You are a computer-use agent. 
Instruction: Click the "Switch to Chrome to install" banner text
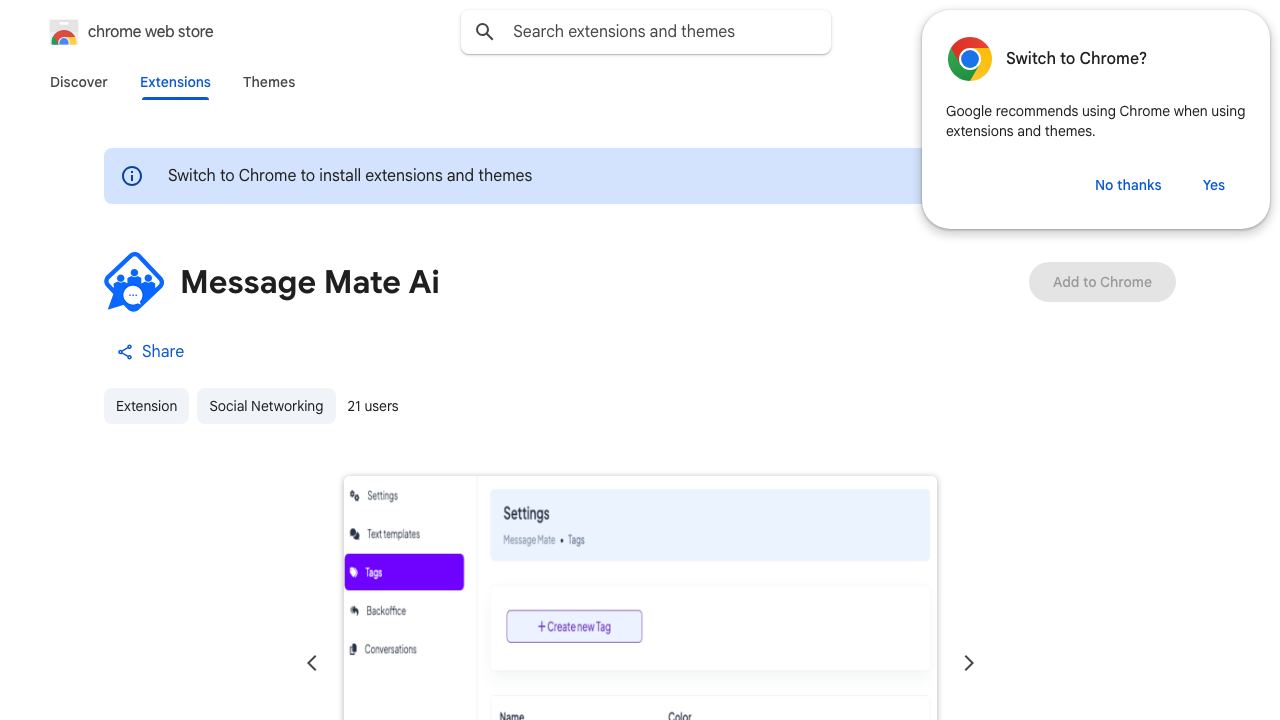pos(350,176)
